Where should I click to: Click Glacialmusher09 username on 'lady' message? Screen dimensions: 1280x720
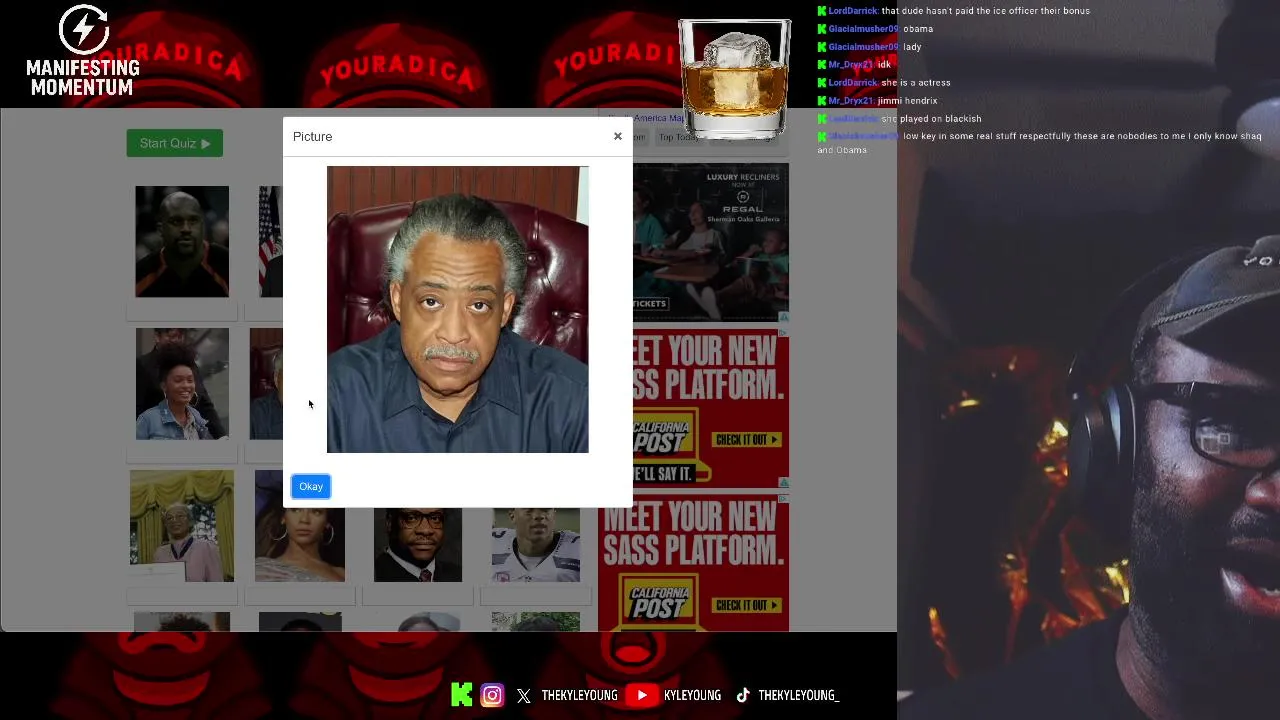[864, 47]
